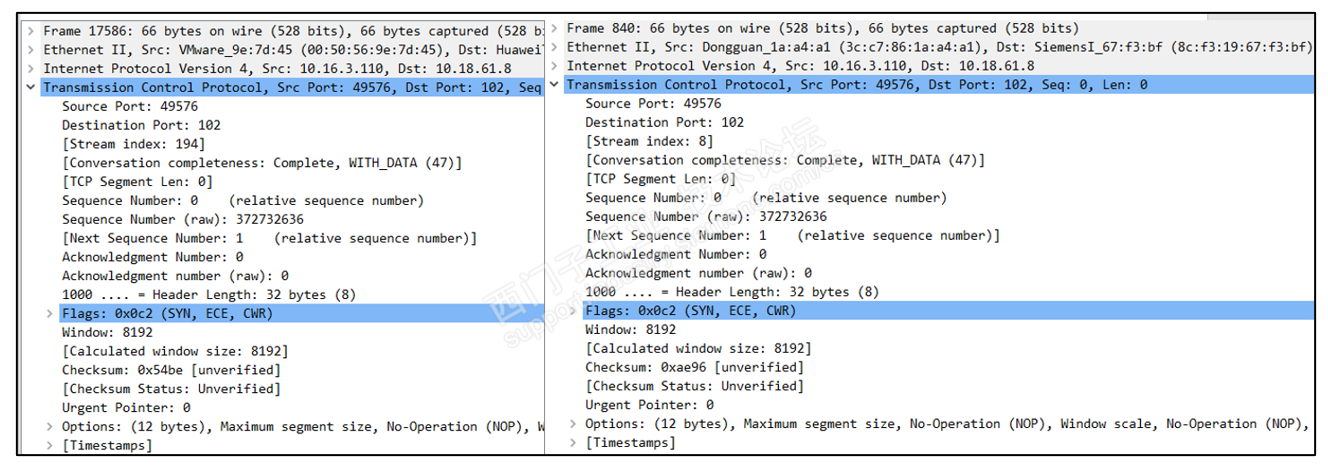Select Checksum 0xae96 [unverified] line
Image resolution: width=1328 pixels, height=466 pixels.
pos(694,367)
